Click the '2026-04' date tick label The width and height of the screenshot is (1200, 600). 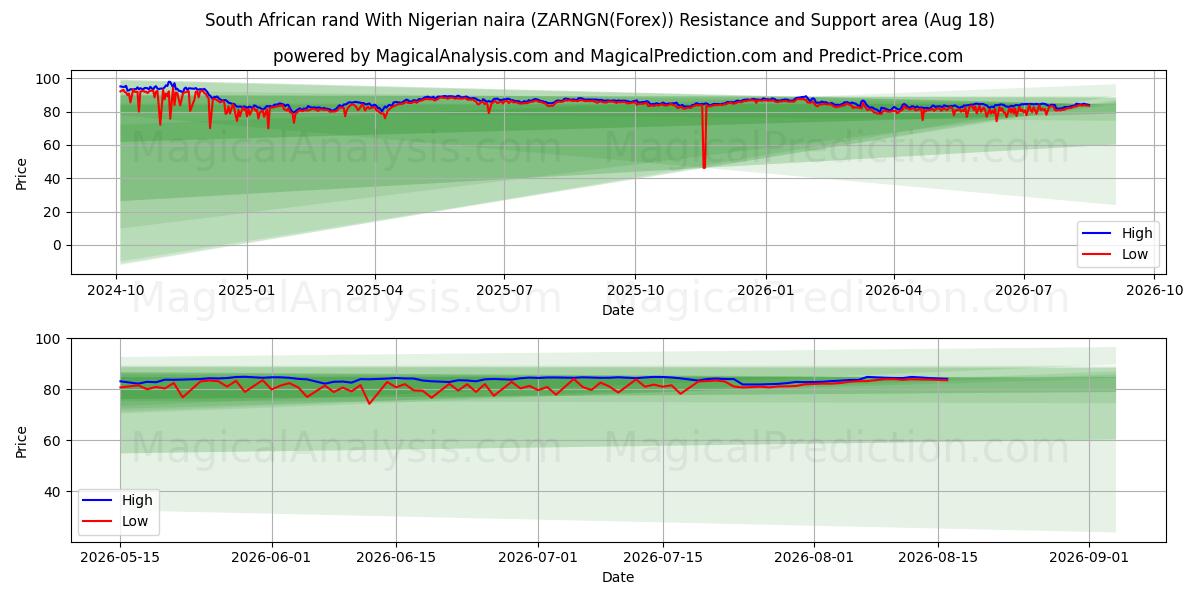(x=893, y=290)
